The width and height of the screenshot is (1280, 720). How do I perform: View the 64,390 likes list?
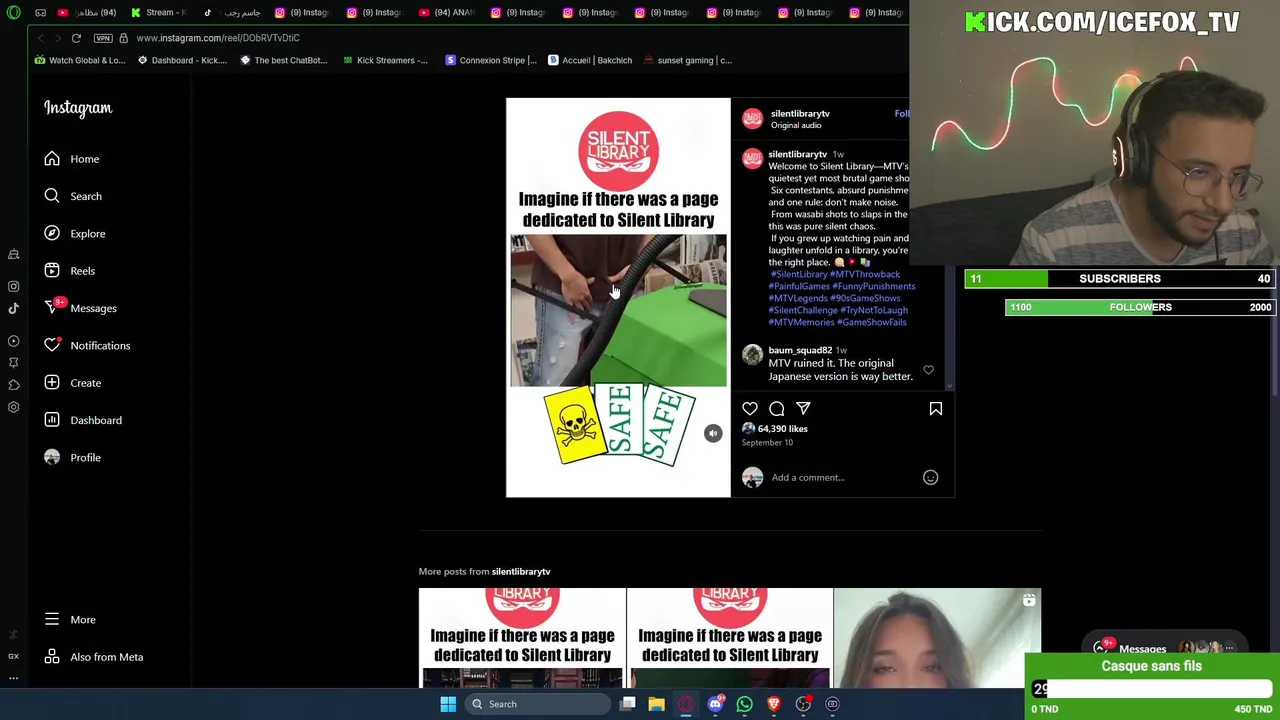(x=783, y=428)
